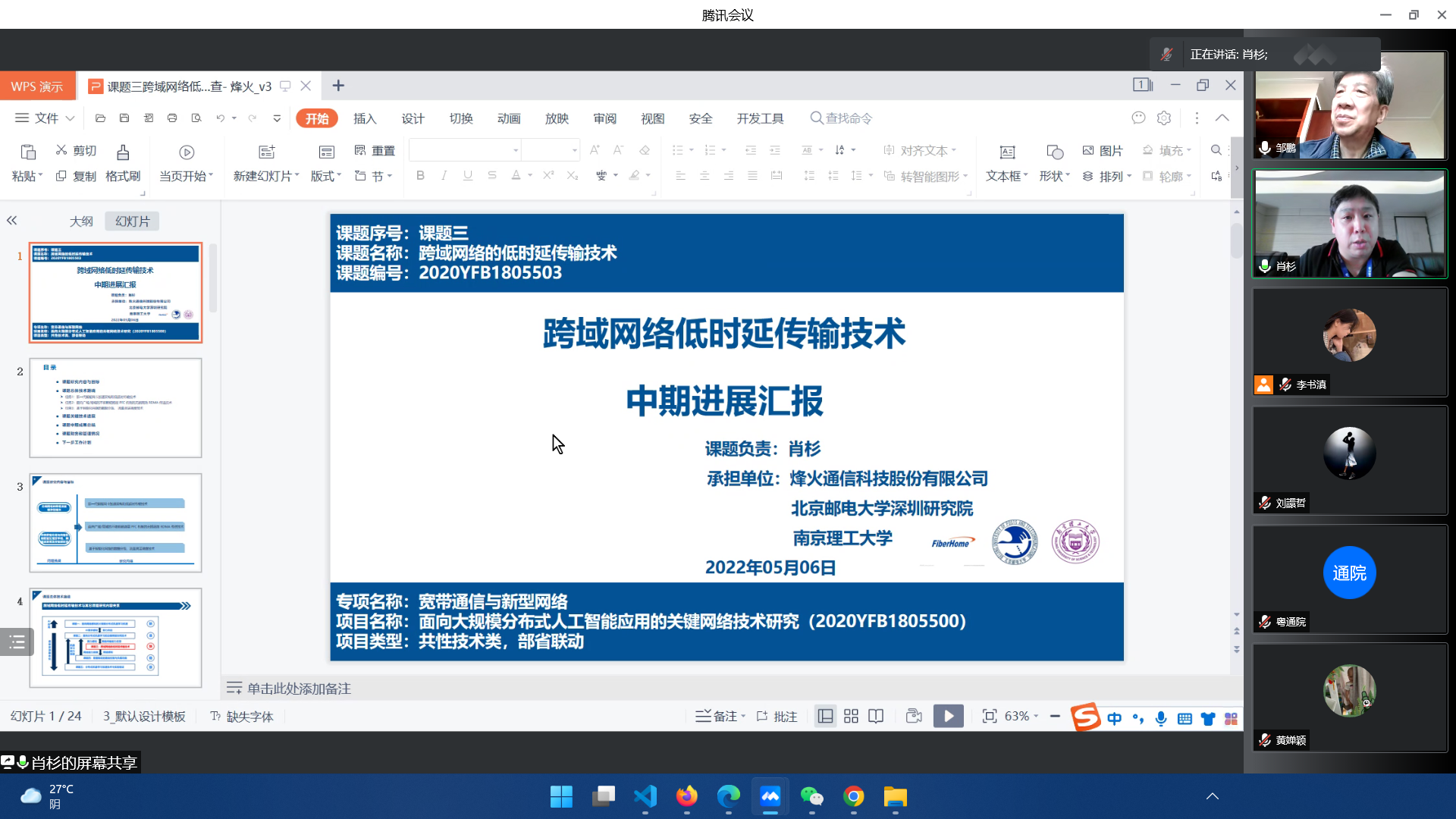This screenshot has width=1456, height=819.
Task: Select the Format Painter brush icon
Action: tap(123, 152)
